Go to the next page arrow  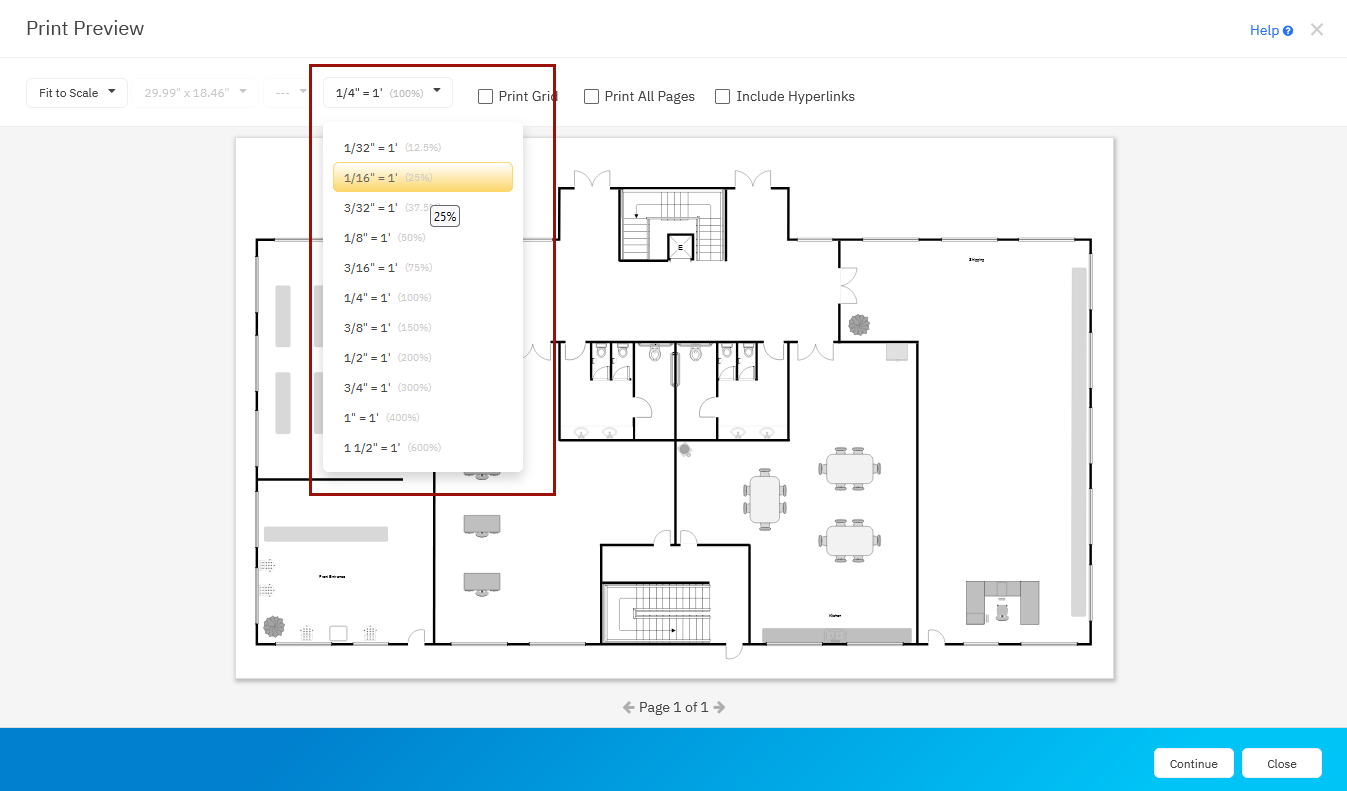coord(719,707)
